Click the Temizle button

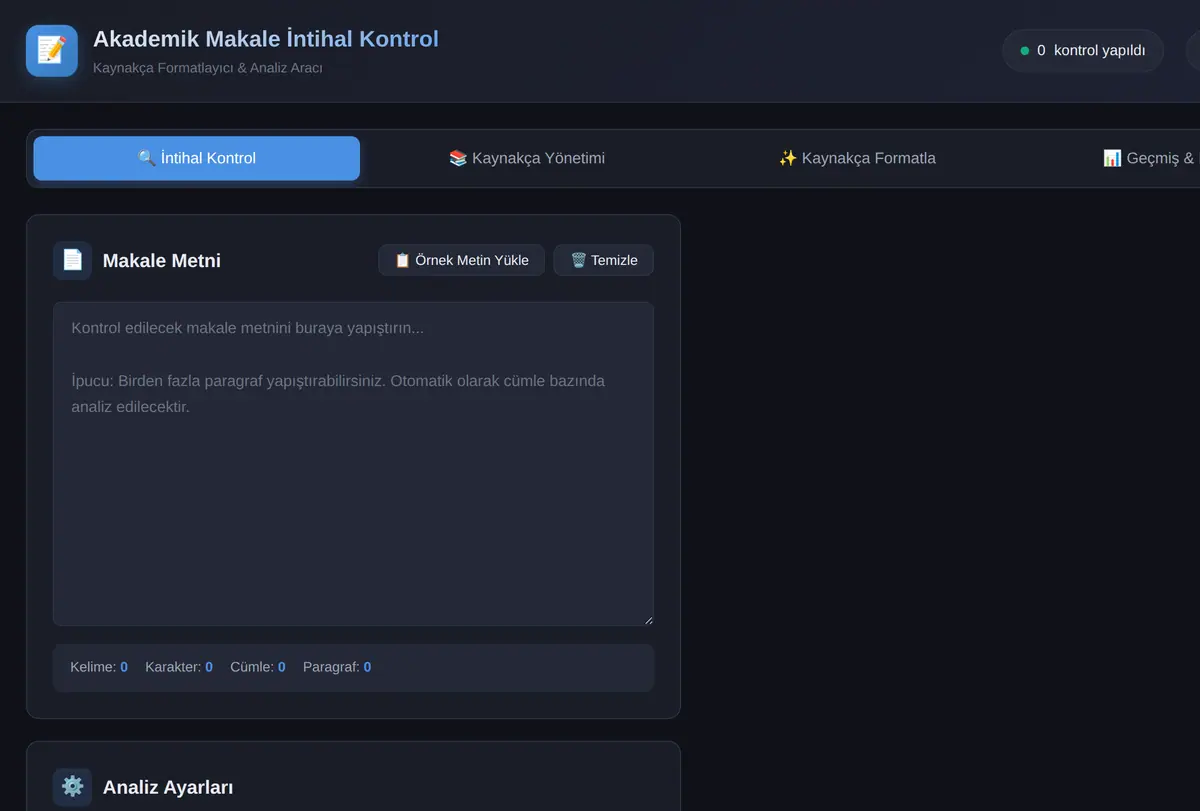click(603, 260)
